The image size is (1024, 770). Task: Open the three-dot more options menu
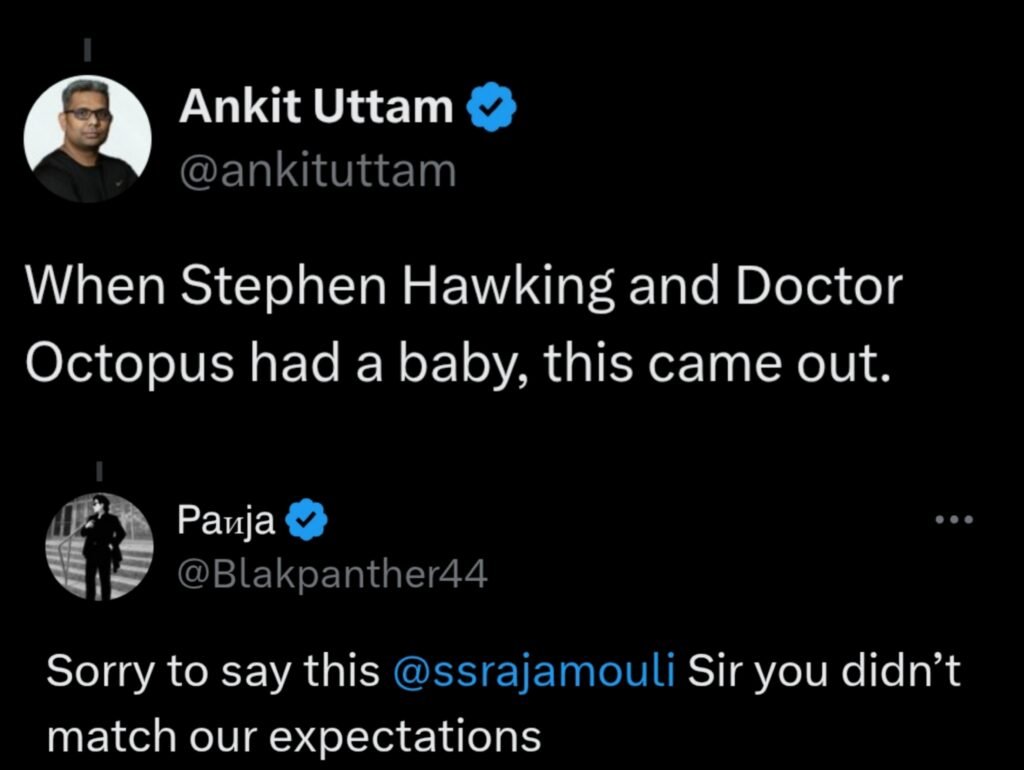coord(952,520)
